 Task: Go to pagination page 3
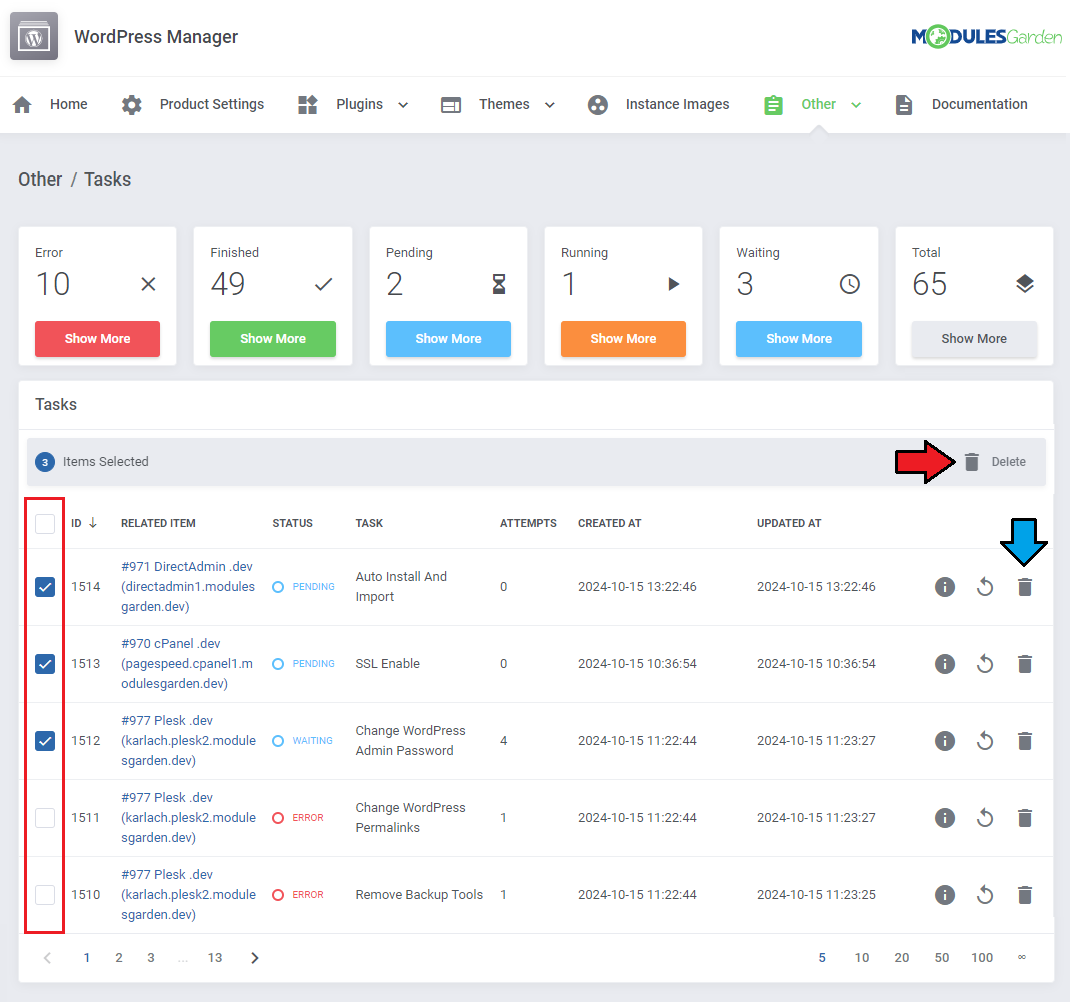coord(151,958)
